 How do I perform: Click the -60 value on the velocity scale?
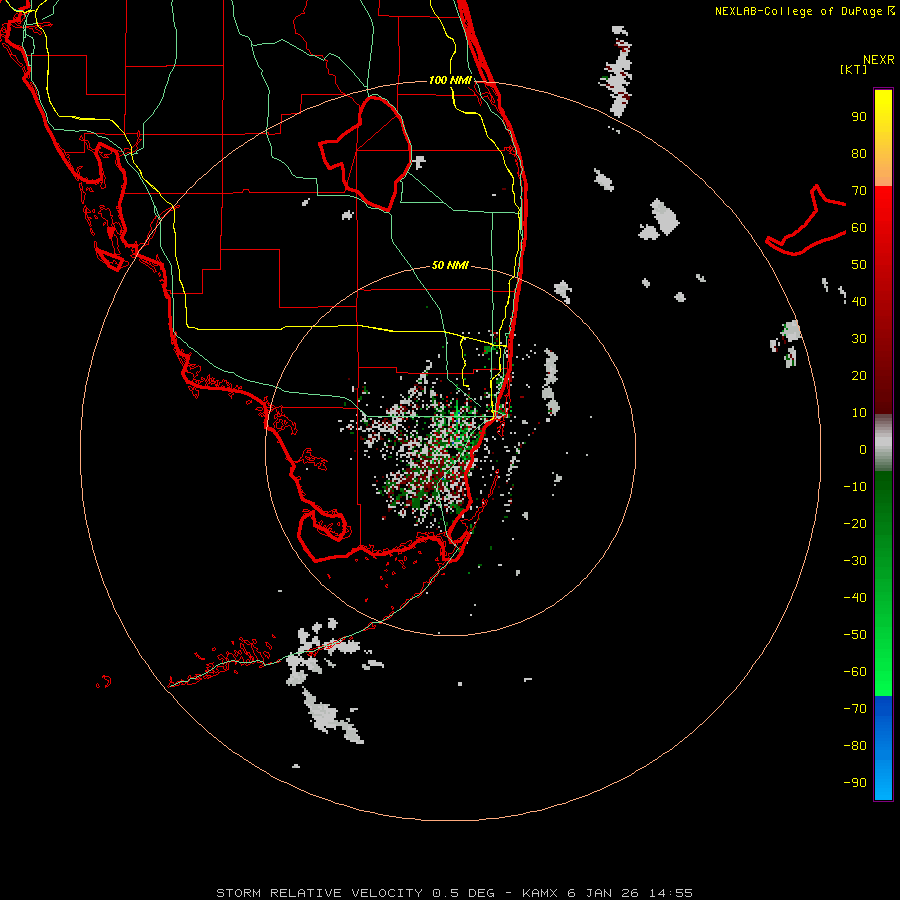pyautogui.click(x=855, y=672)
